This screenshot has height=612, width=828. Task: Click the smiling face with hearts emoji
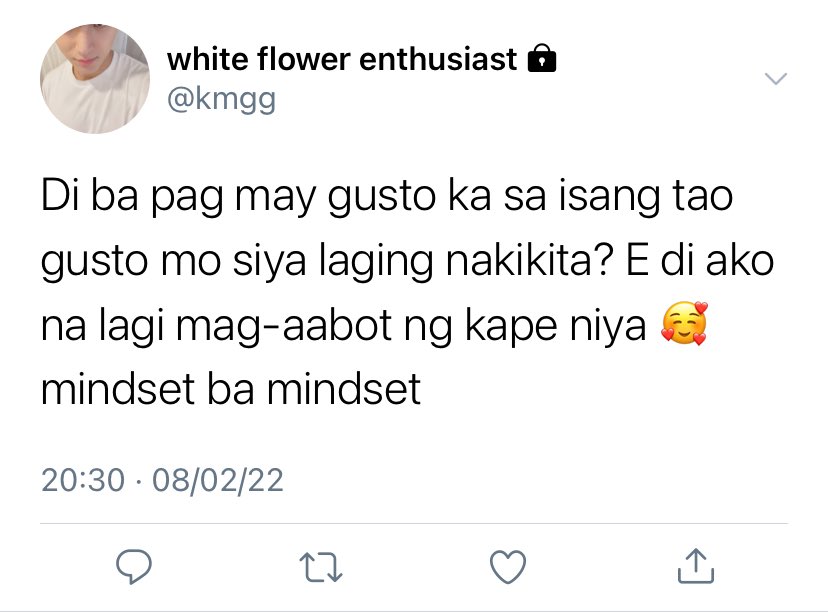click(684, 323)
